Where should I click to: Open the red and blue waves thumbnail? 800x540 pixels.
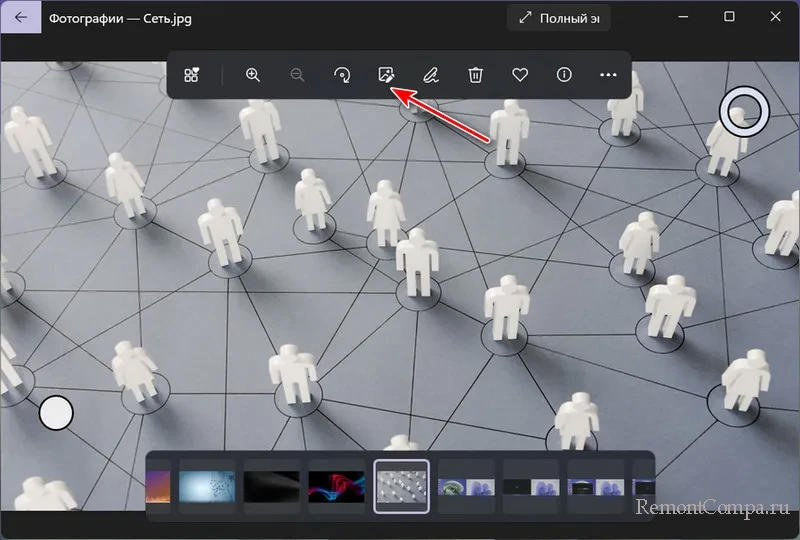[337, 486]
